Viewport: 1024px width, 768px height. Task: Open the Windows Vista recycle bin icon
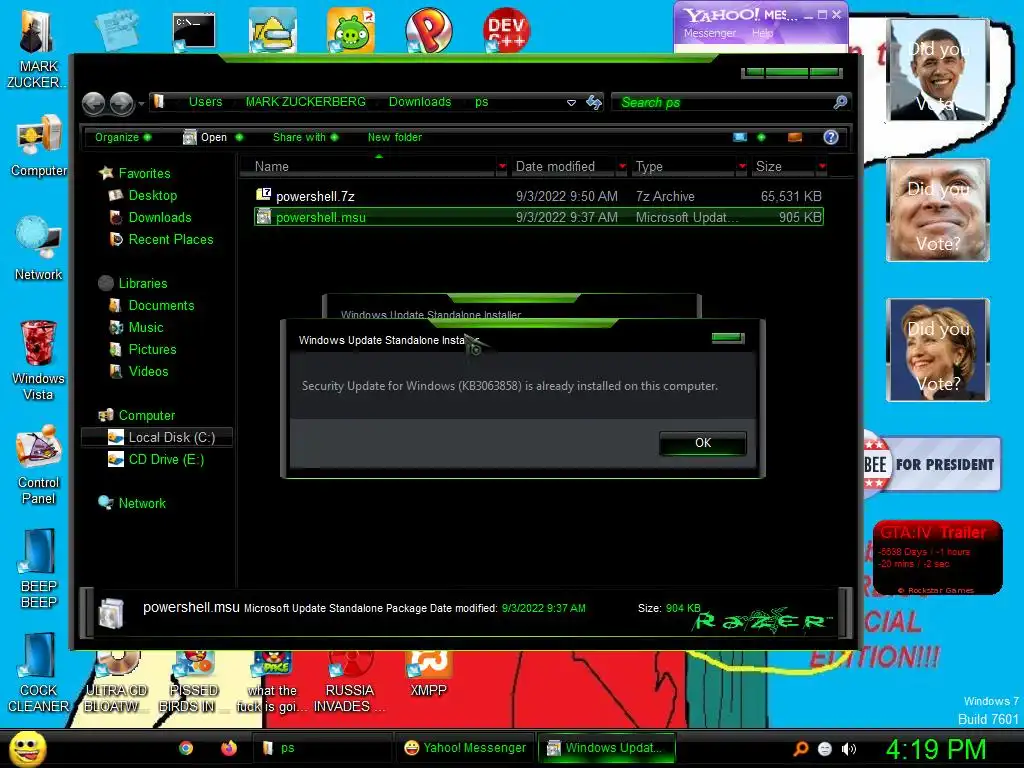click(x=39, y=360)
